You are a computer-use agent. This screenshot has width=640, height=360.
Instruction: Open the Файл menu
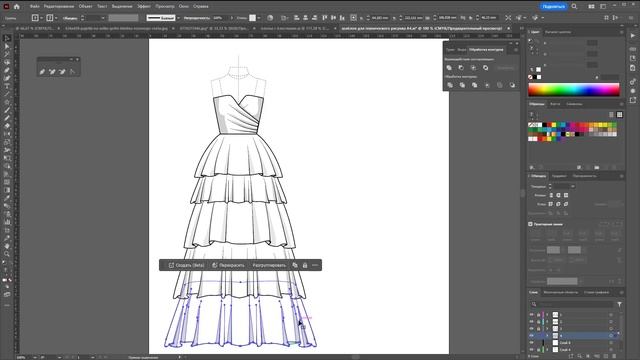[34, 7]
